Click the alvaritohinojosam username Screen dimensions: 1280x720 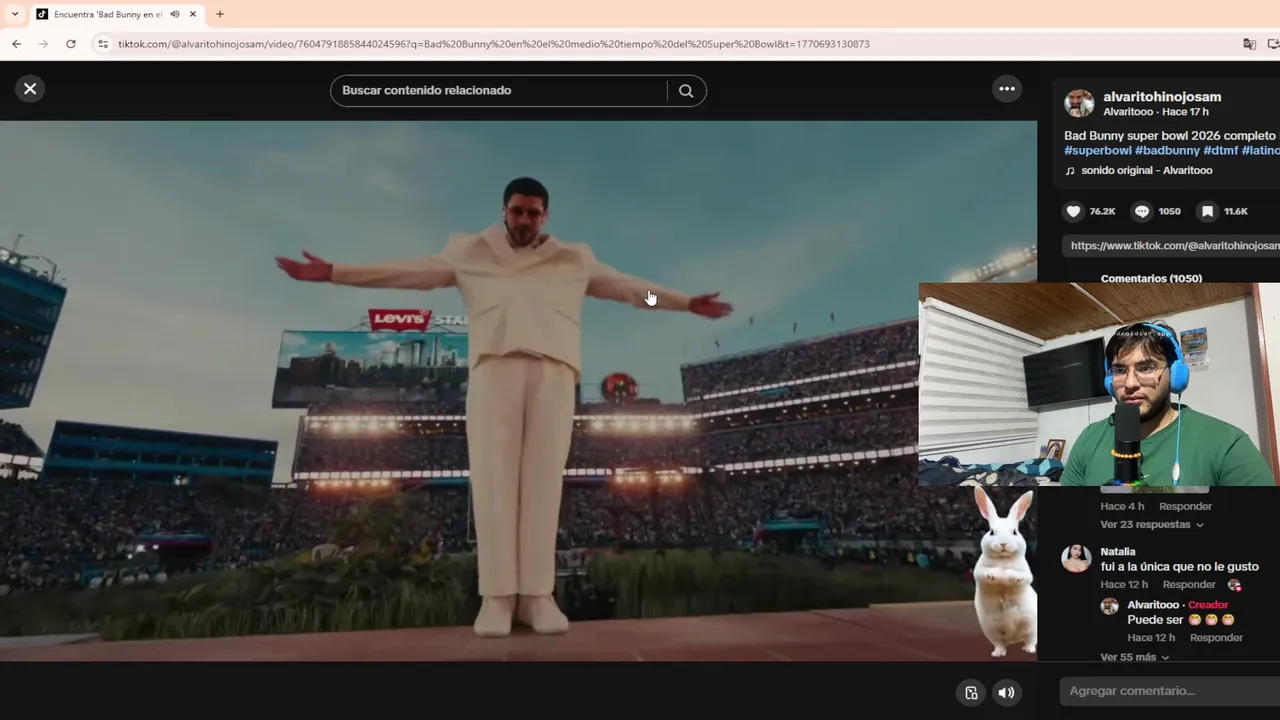pyautogui.click(x=1162, y=97)
